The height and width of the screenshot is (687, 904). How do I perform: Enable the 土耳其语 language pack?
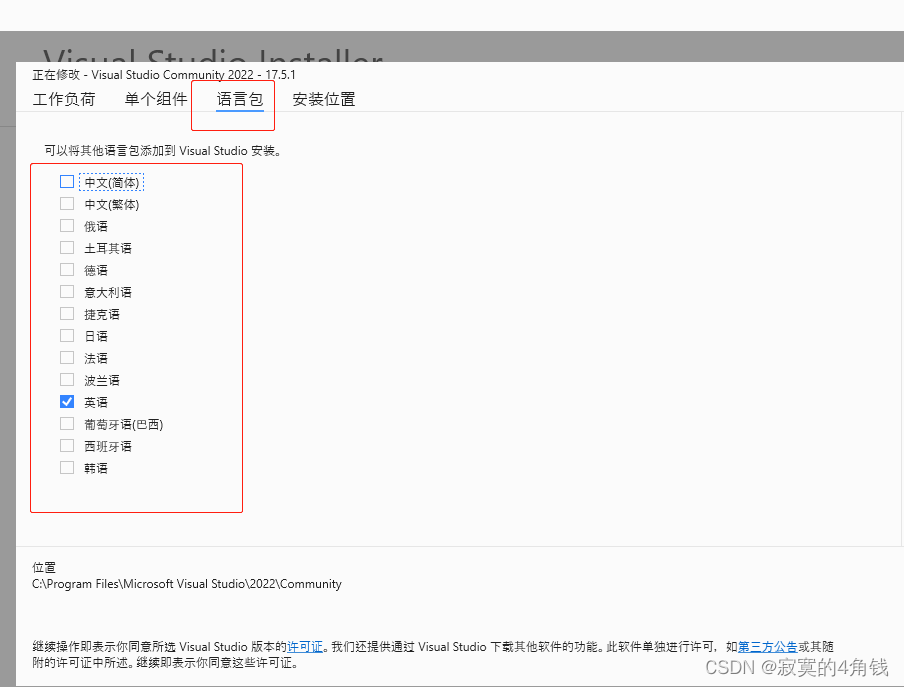(67, 248)
